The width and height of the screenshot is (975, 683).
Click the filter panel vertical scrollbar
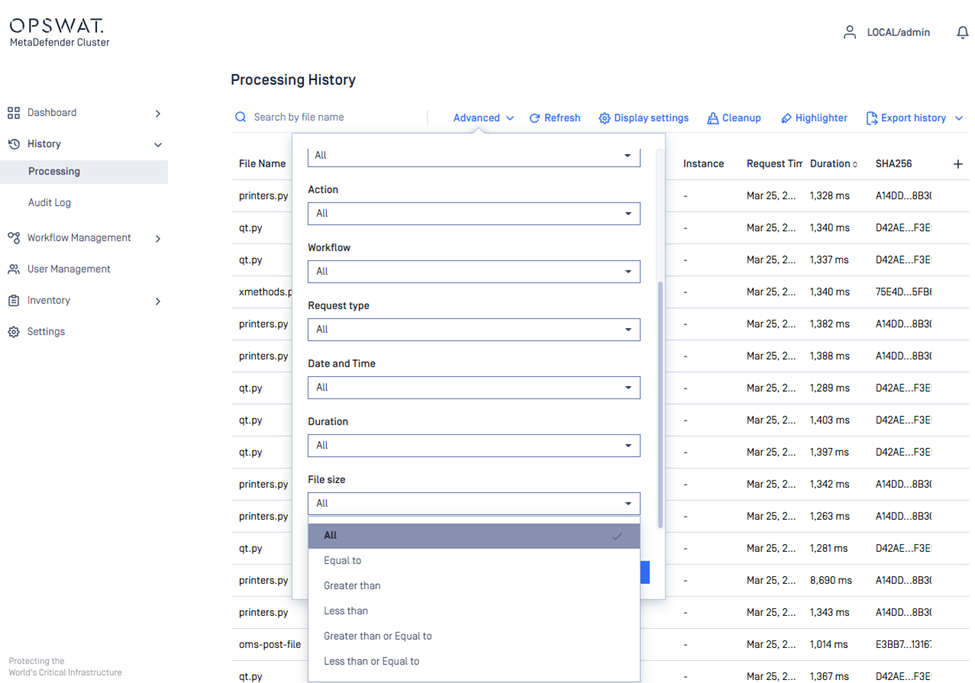point(660,400)
